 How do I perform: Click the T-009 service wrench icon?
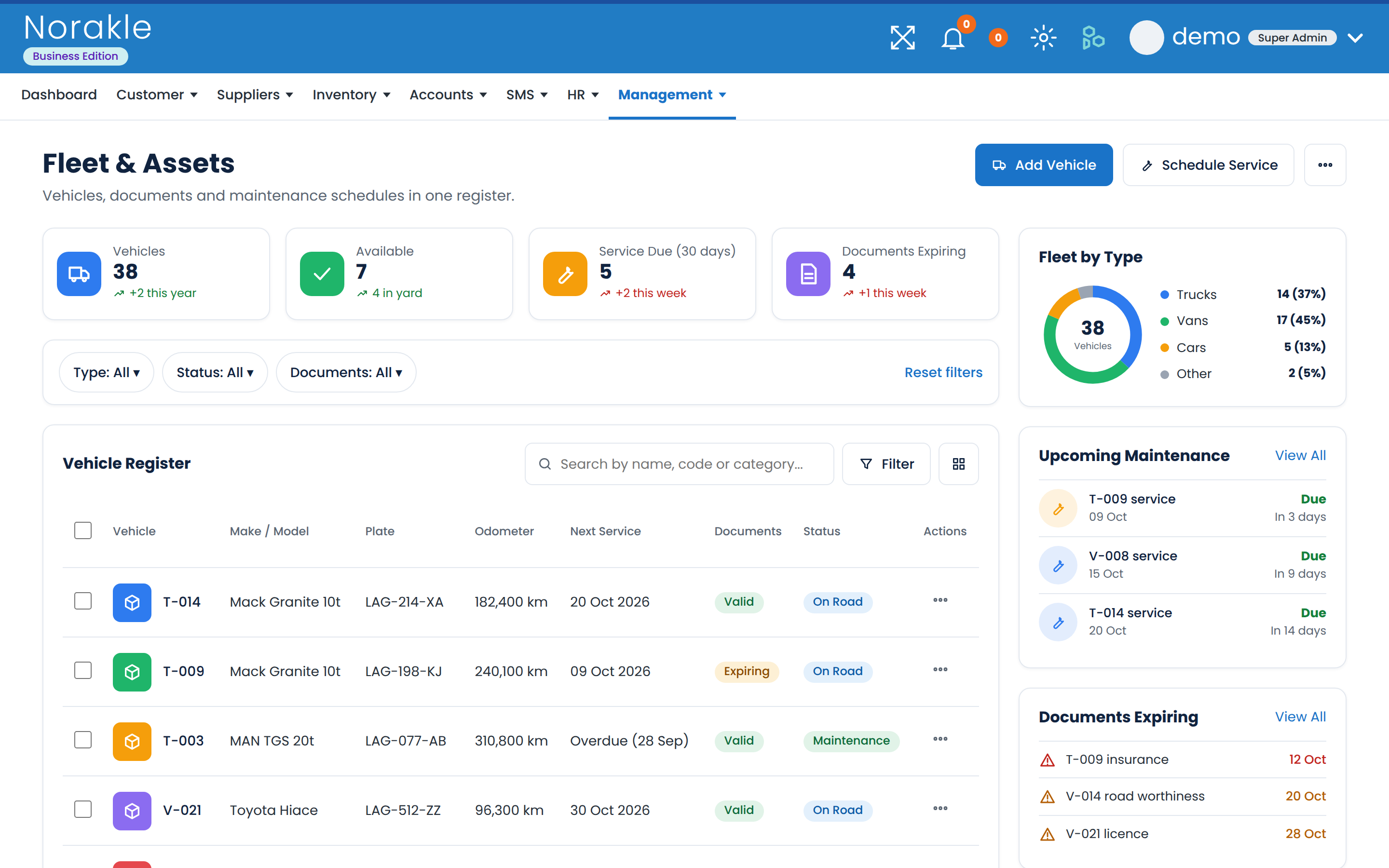(1058, 509)
